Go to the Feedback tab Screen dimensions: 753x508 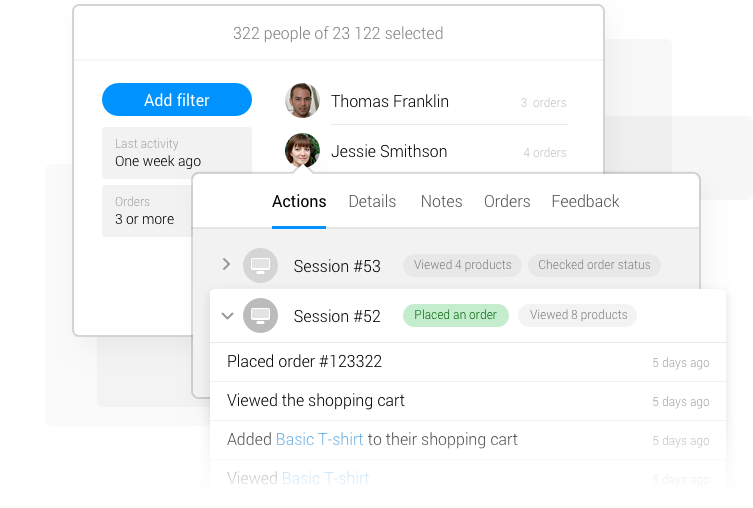coord(585,201)
